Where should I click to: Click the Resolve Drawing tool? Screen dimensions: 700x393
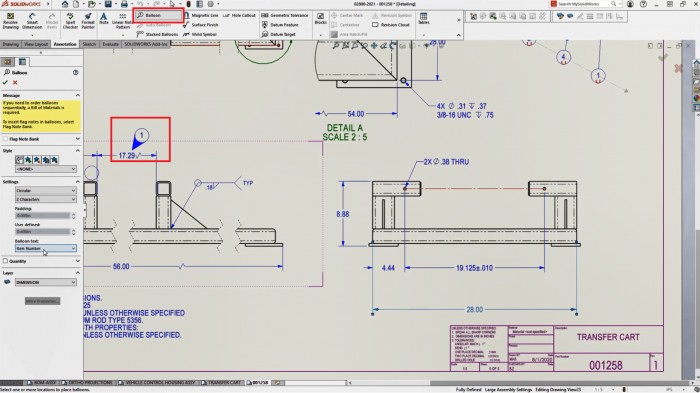coord(10,21)
